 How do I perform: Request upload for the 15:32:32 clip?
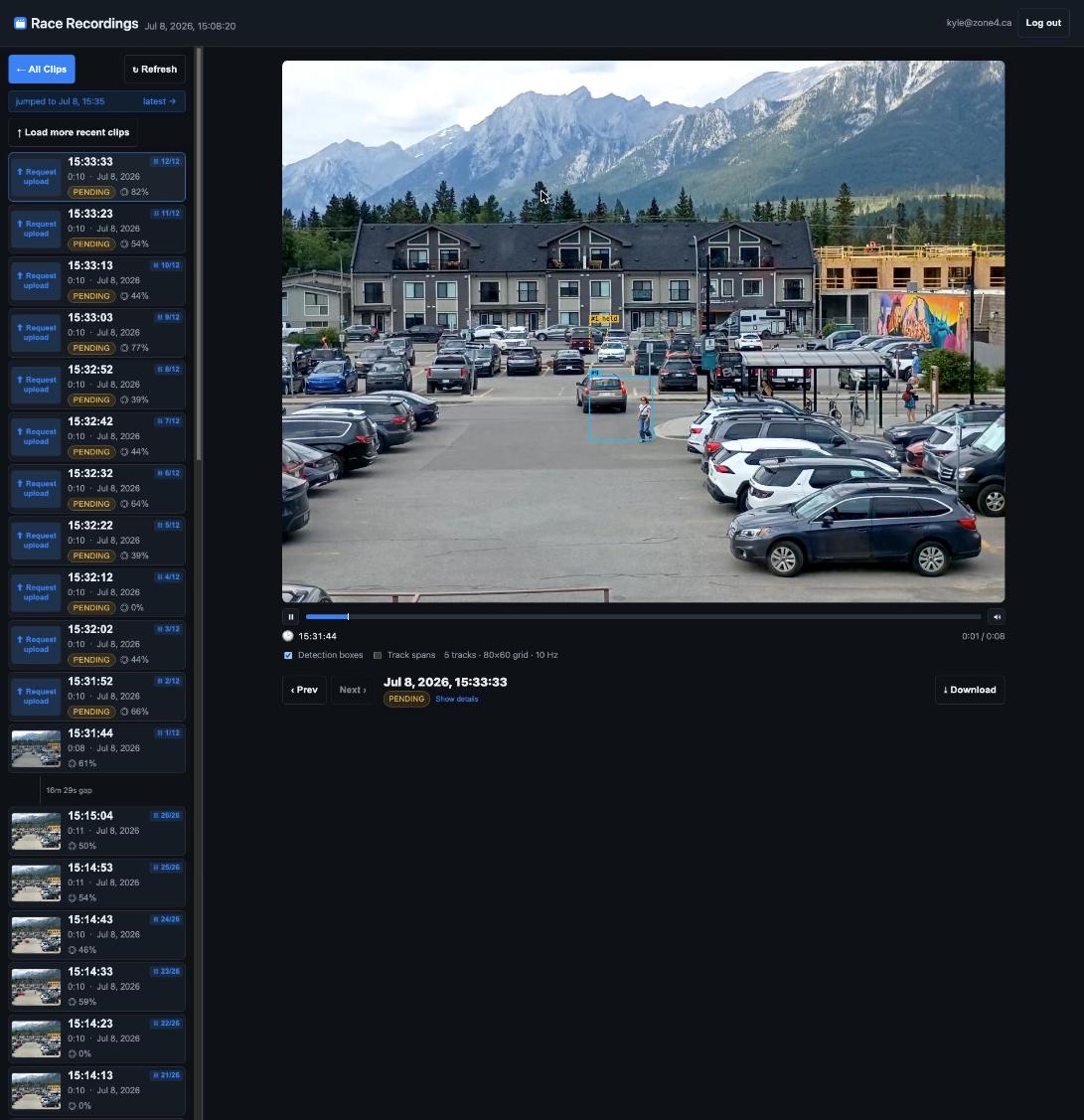click(37, 489)
